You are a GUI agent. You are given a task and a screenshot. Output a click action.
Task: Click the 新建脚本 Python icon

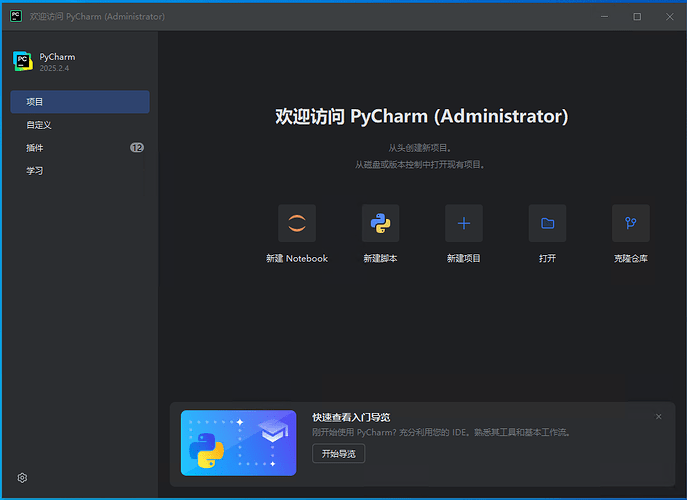380,223
